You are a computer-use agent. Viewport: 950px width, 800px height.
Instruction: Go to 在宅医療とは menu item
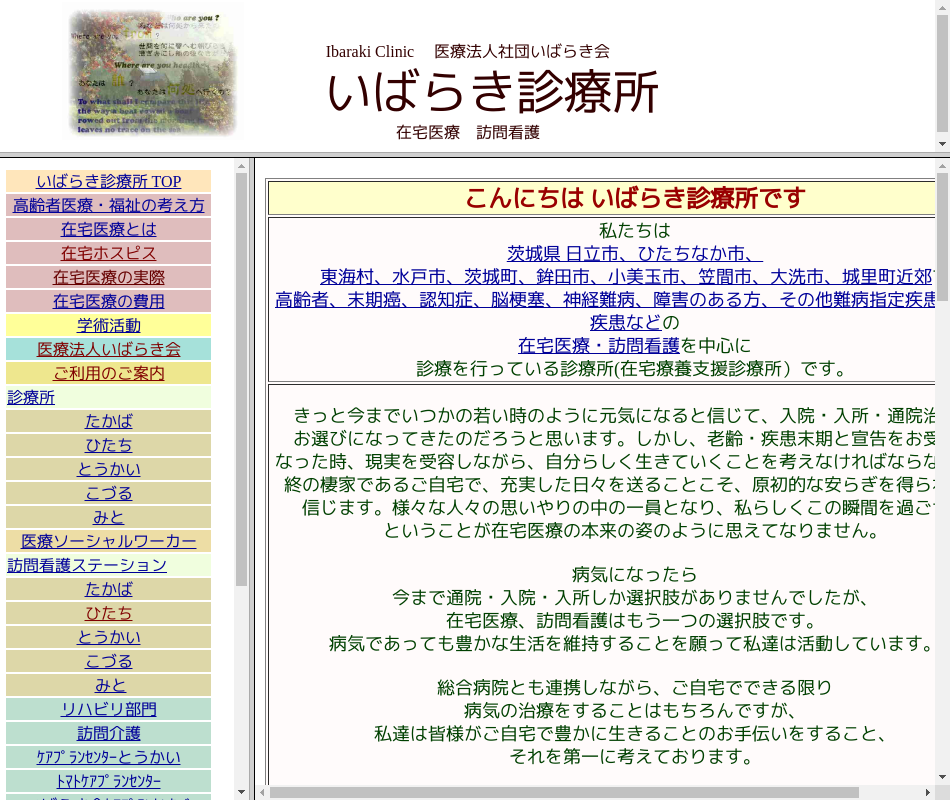[x=108, y=229]
